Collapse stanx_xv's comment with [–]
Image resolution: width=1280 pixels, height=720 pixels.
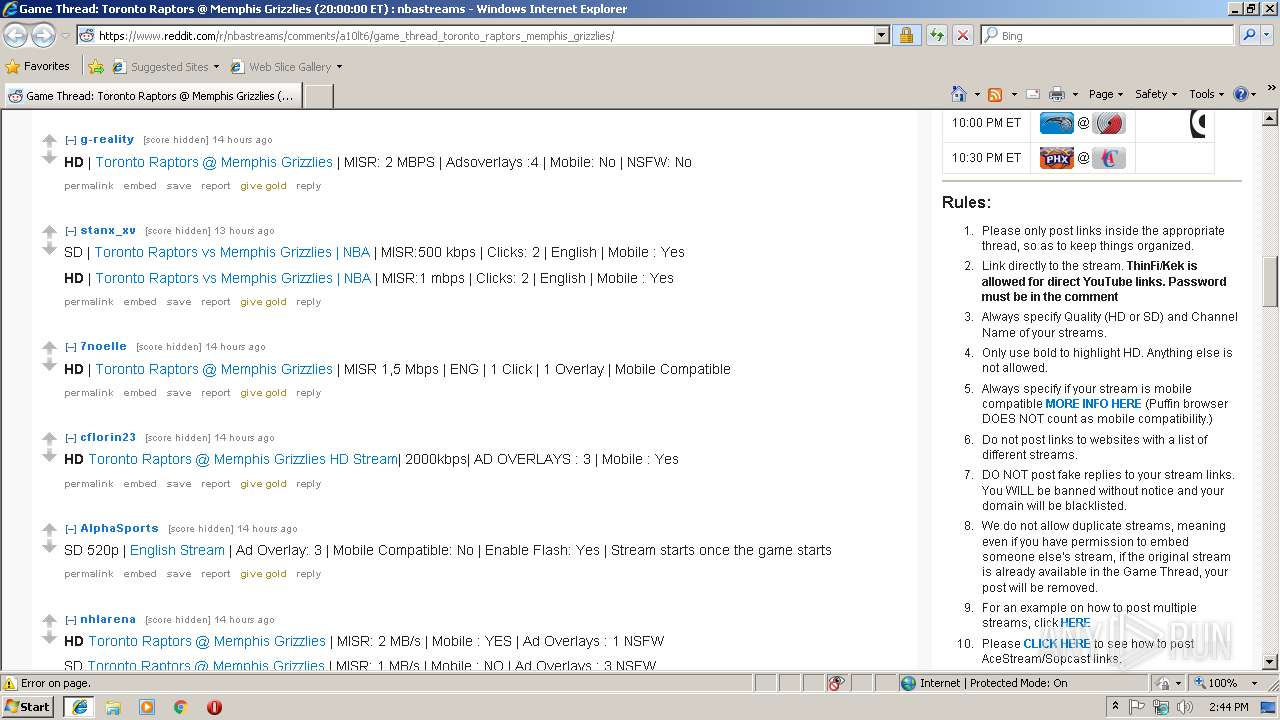click(71, 231)
